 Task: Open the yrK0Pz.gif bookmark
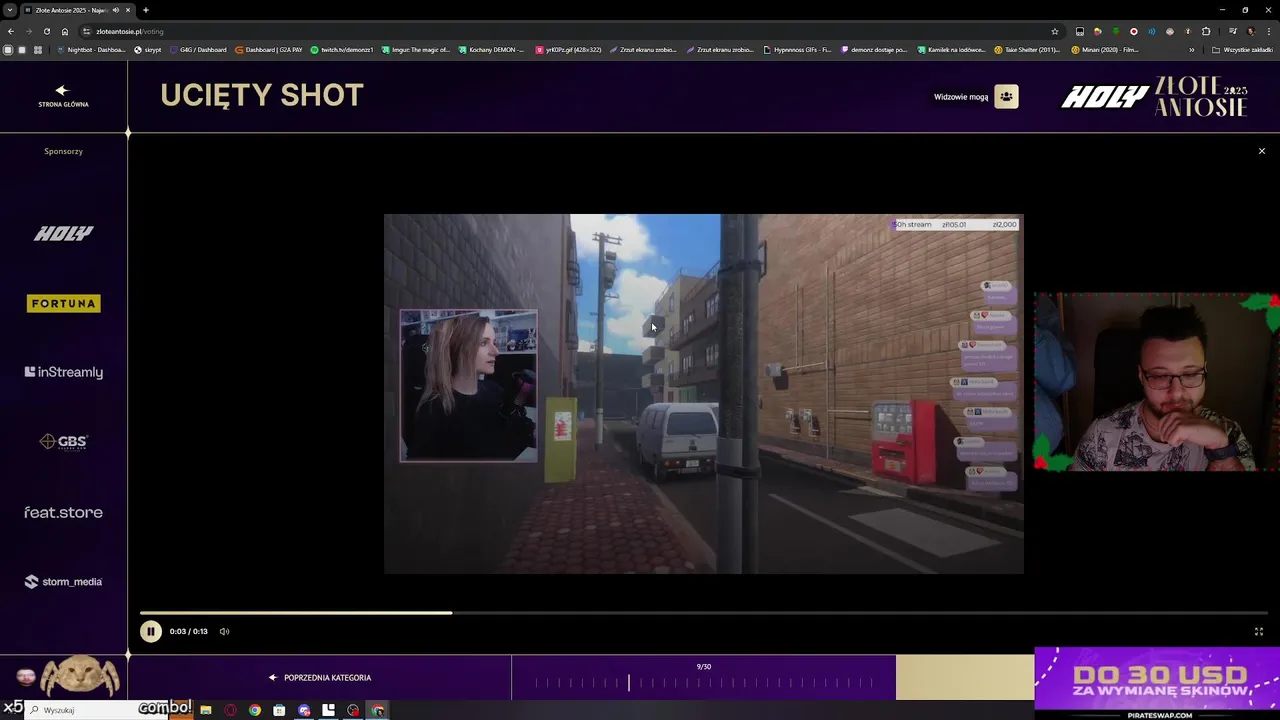pyautogui.click(x=568, y=50)
